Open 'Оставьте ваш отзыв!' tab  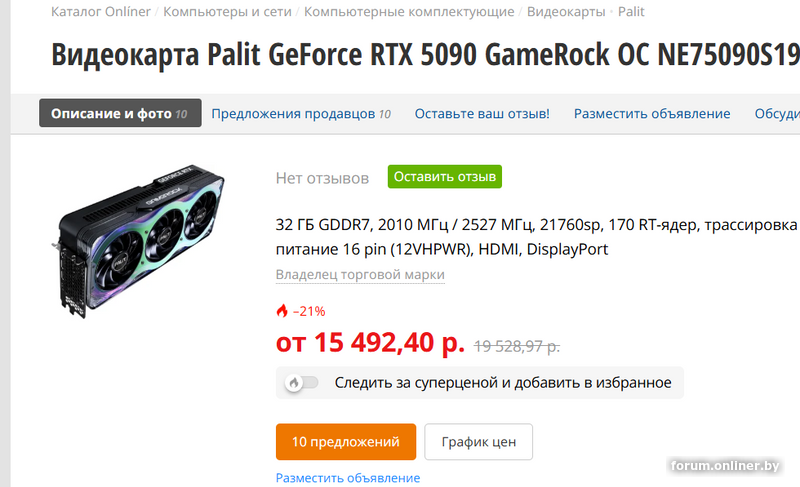coord(482,114)
